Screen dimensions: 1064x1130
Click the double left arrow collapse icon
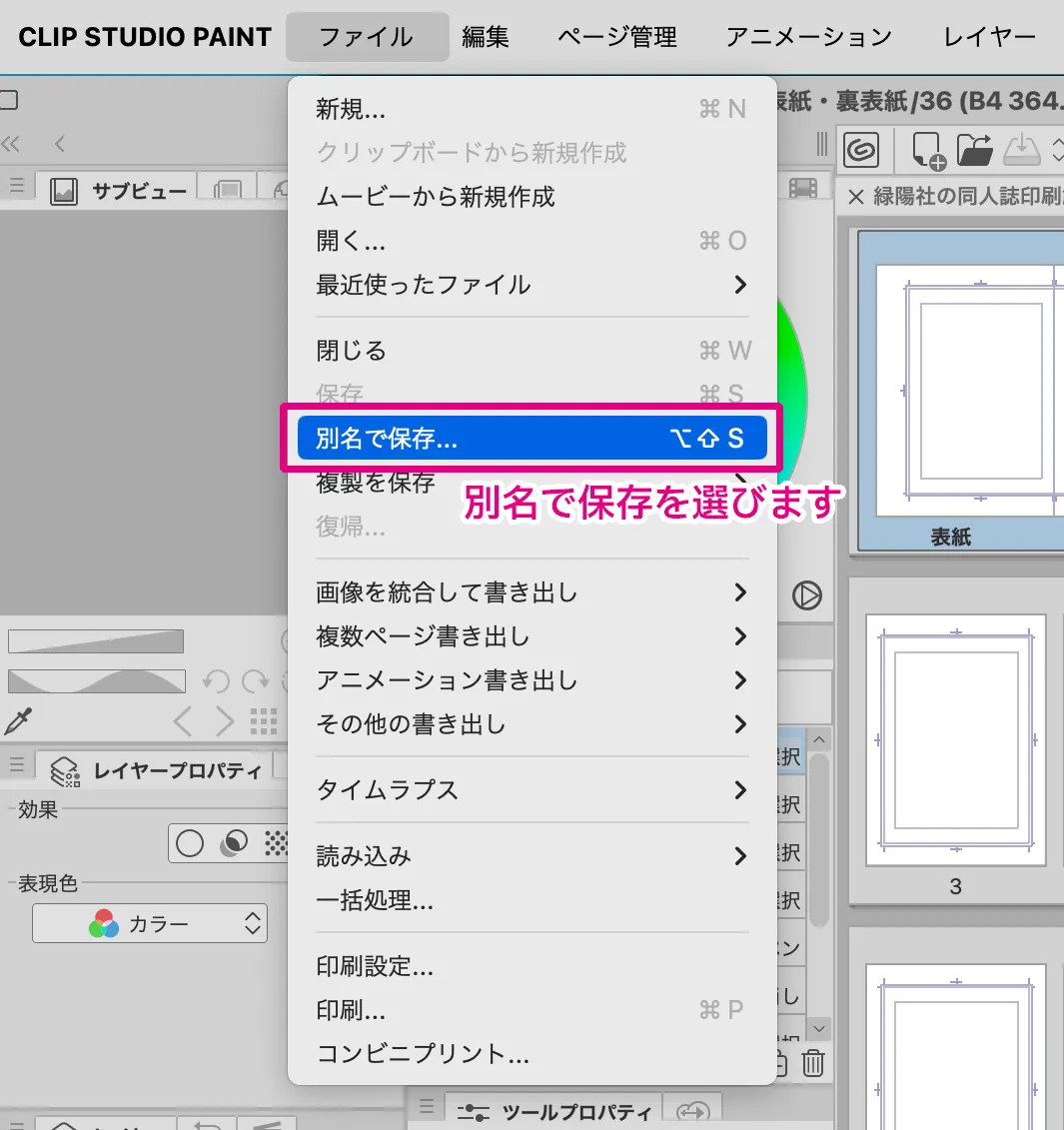point(11,144)
